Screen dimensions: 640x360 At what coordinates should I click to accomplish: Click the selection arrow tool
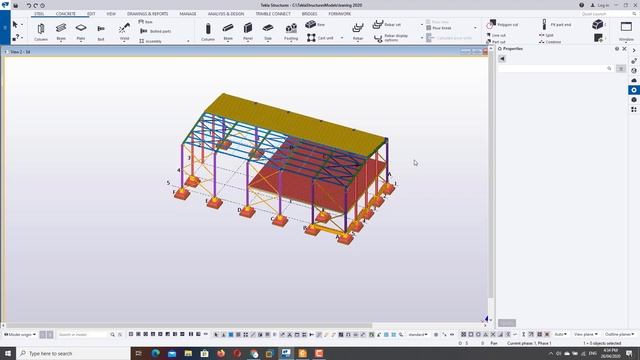[x=15, y=24]
